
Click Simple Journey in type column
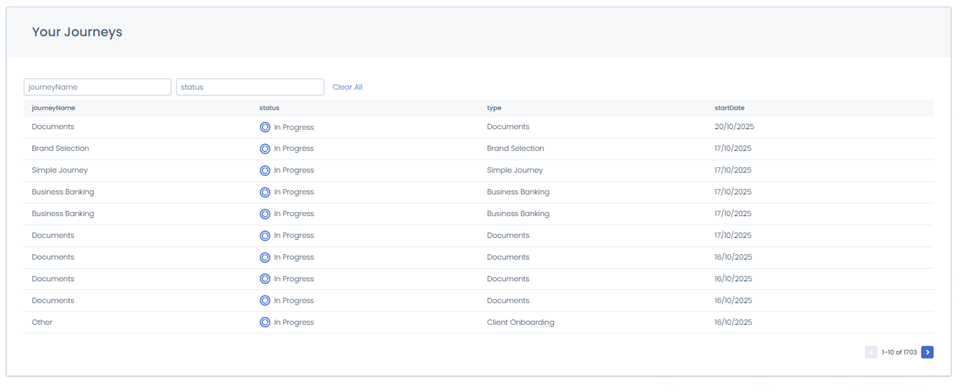pyautogui.click(x=515, y=170)
